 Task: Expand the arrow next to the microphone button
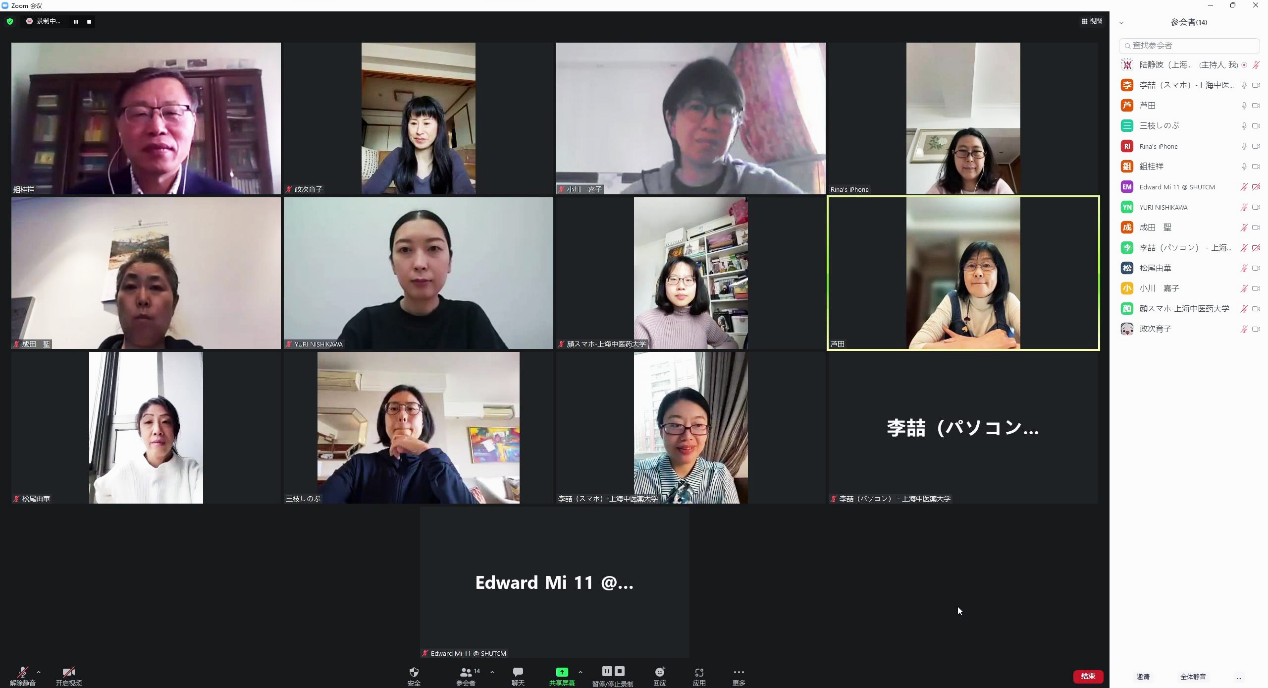click(38, 672)
